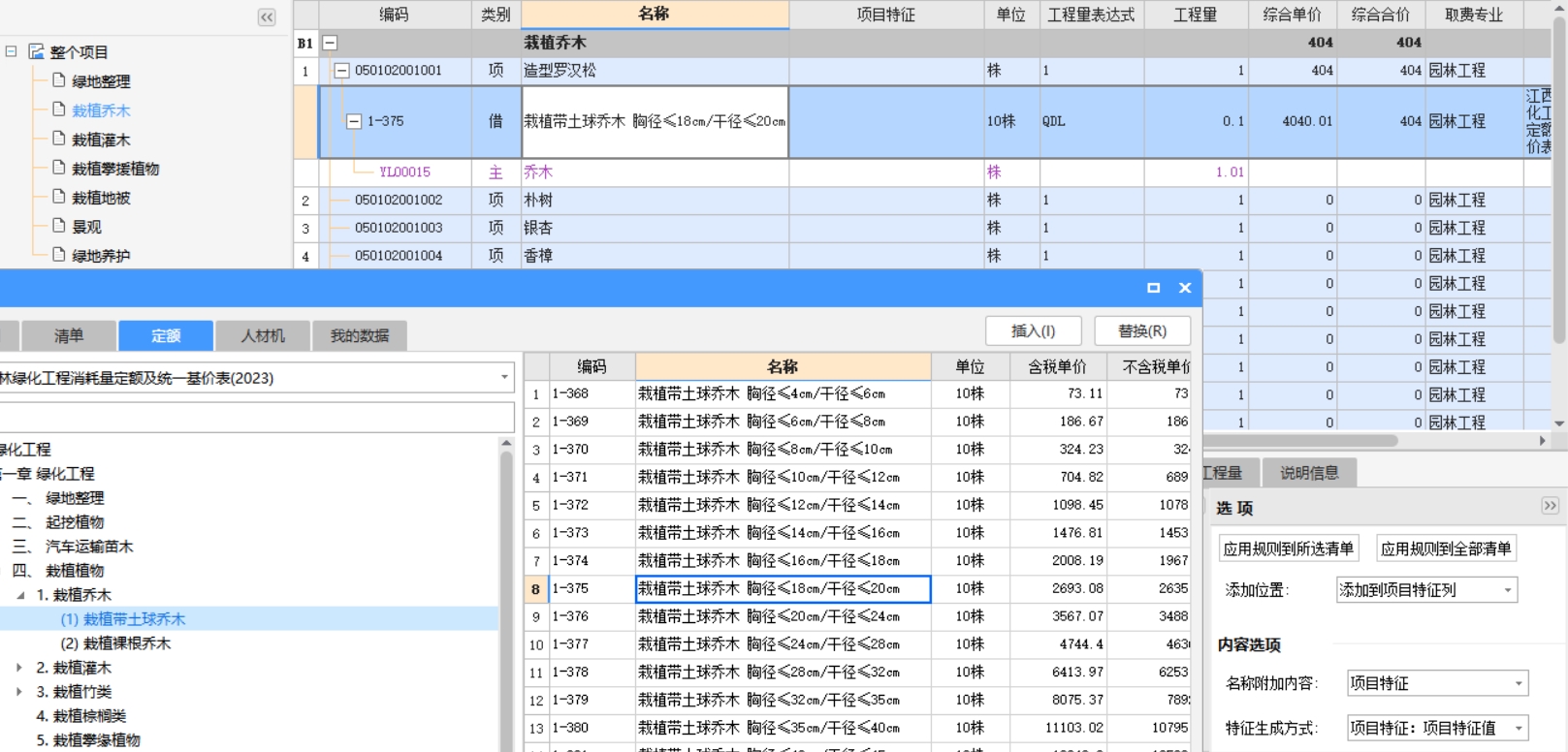Select 三、汽车运输苗木 chapter node
The height and width of the screenshot is (752, 1568).
coord(73,547)
